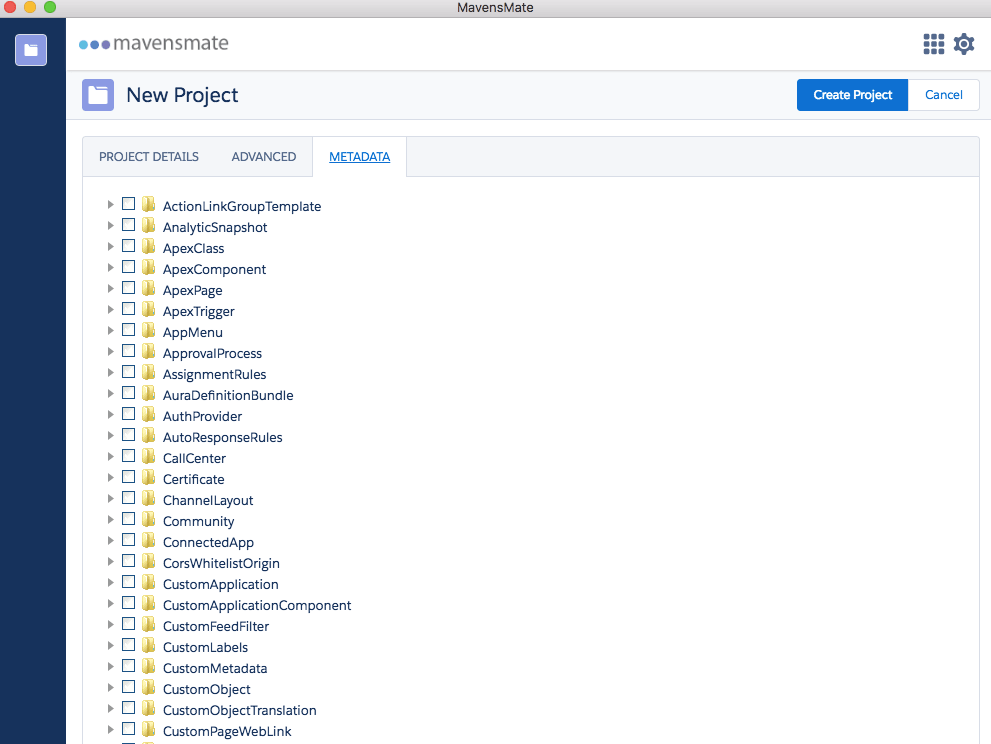Image resolution: width=991 pixels, height=744 pixels.
Task: Select the AutoResponseRules label
Action: 222,437
